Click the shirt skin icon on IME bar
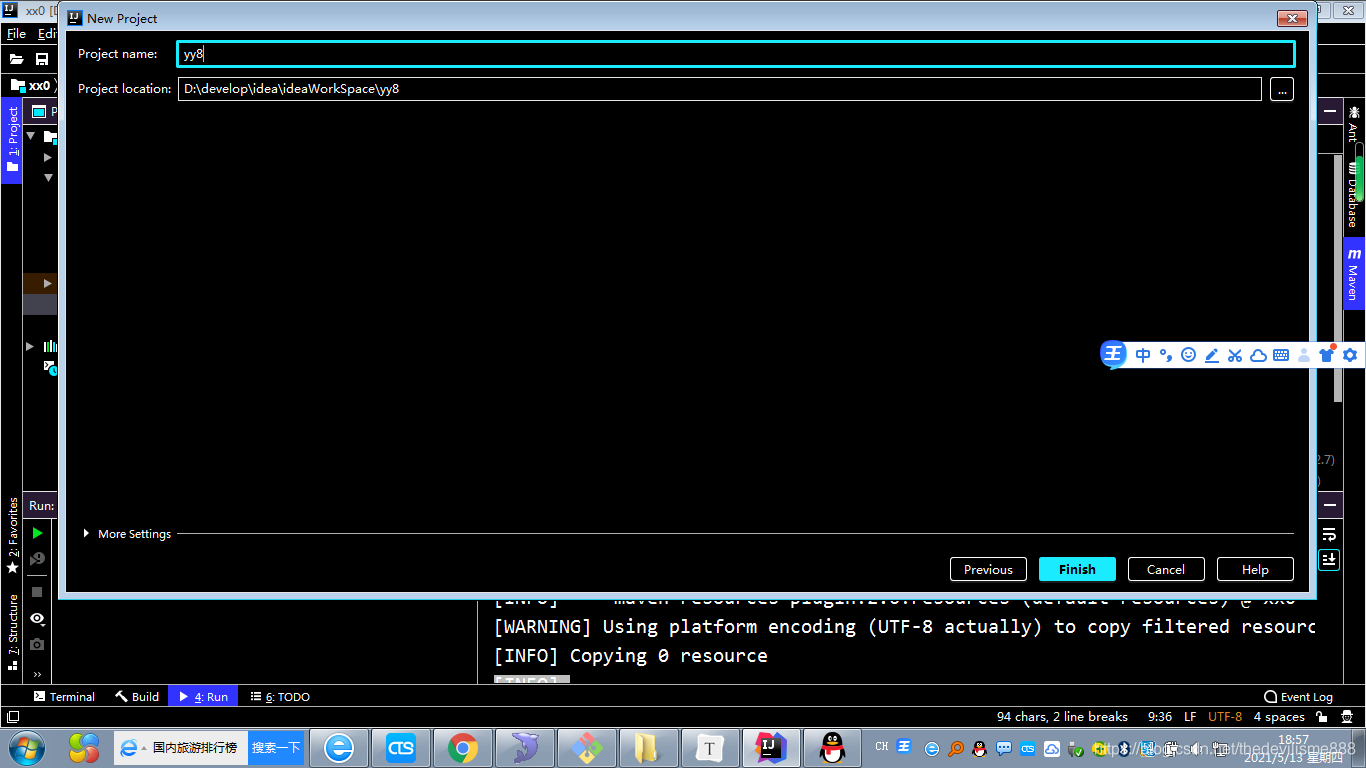This screenshot has height=768, width=1366. tap(1327, 355)
